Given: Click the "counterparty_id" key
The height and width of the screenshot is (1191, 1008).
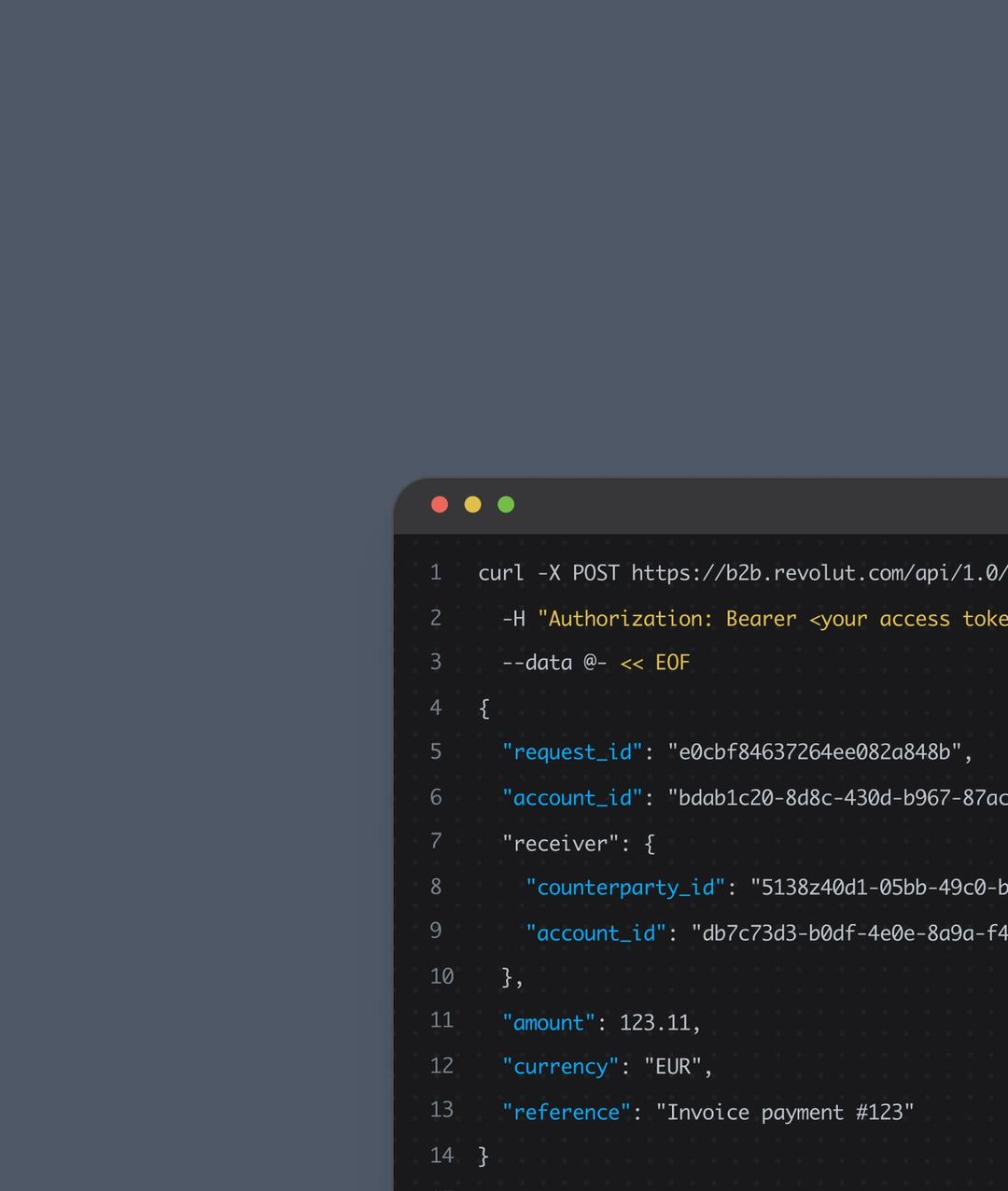Looking at the screenshot, I should tap(625, 888).
